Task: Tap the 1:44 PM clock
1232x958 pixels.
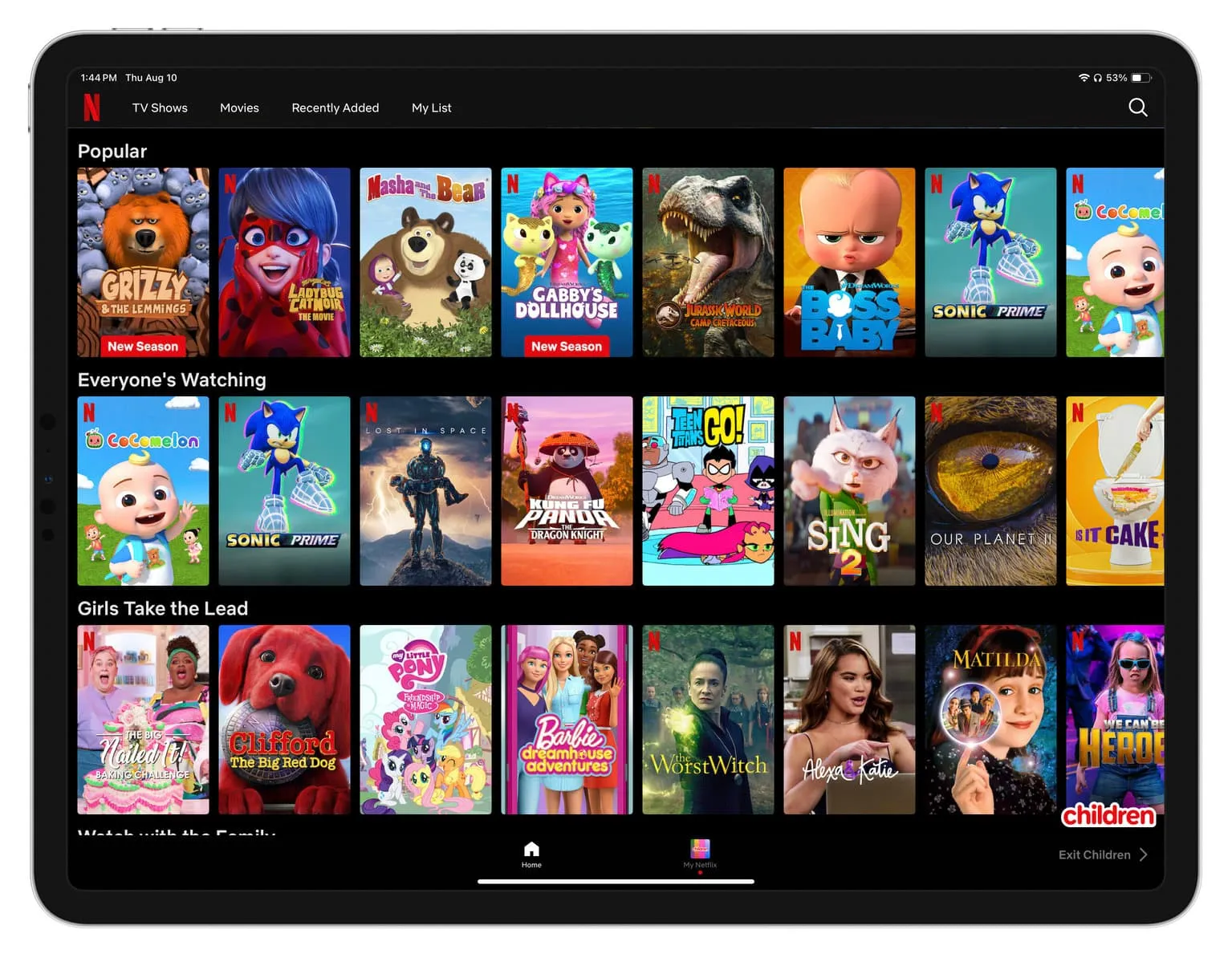Action: coord(99,78)
